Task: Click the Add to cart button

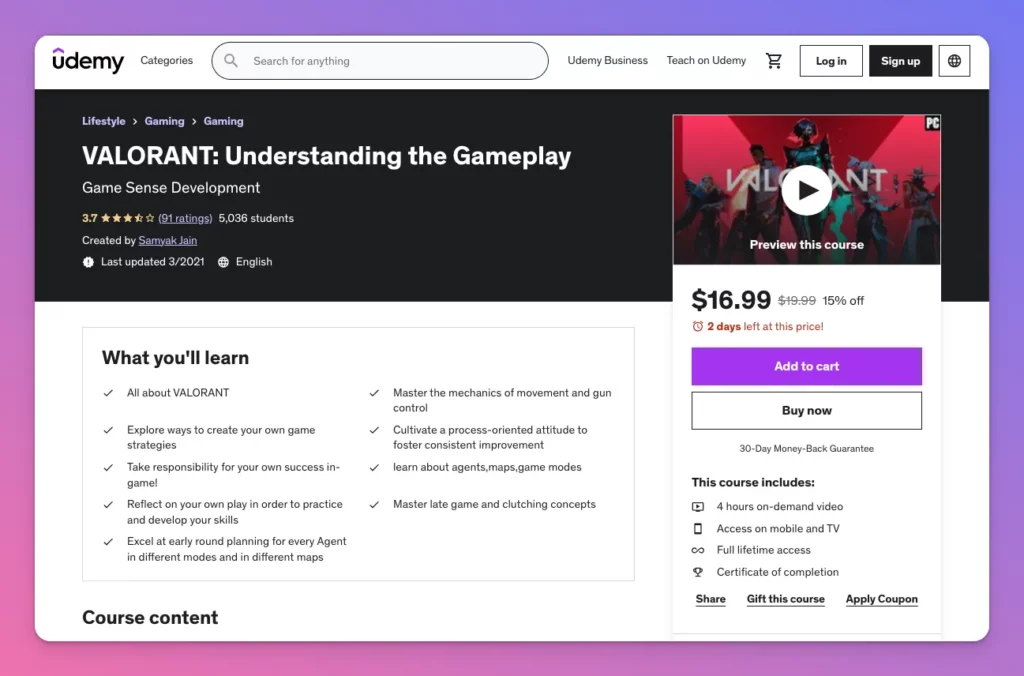Action: click(806, 366)
